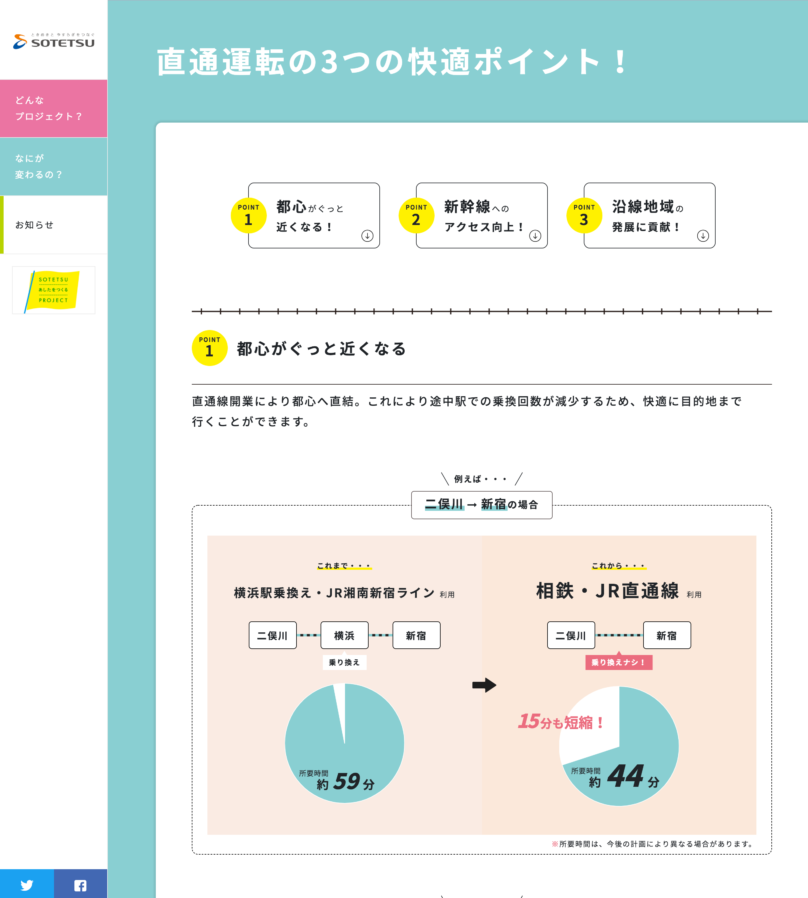Click the 例えば・・・ caption

click(x=481, y=479)
